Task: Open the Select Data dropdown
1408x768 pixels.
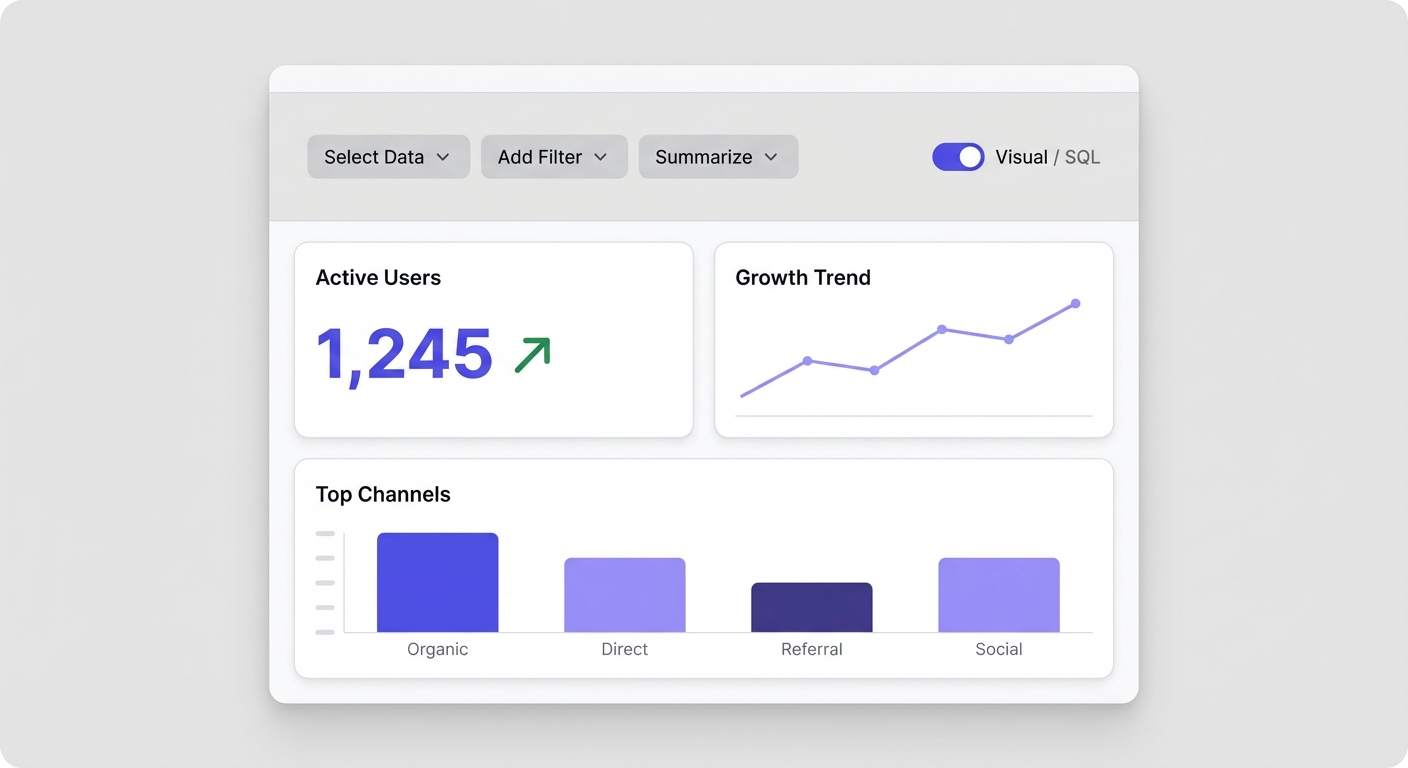Action: 388,157
